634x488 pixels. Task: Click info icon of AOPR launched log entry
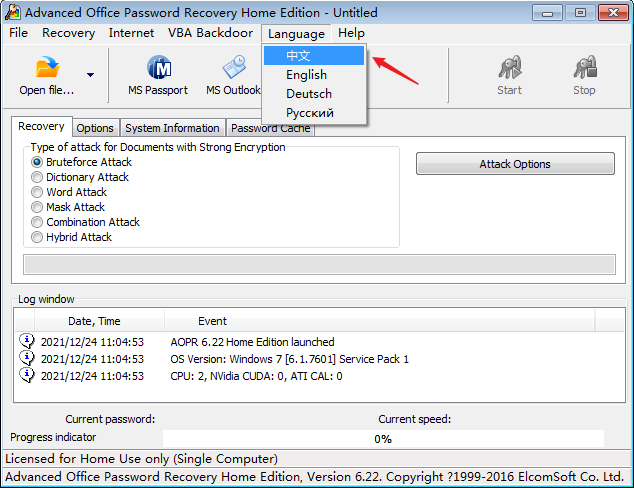pos(27,342)
